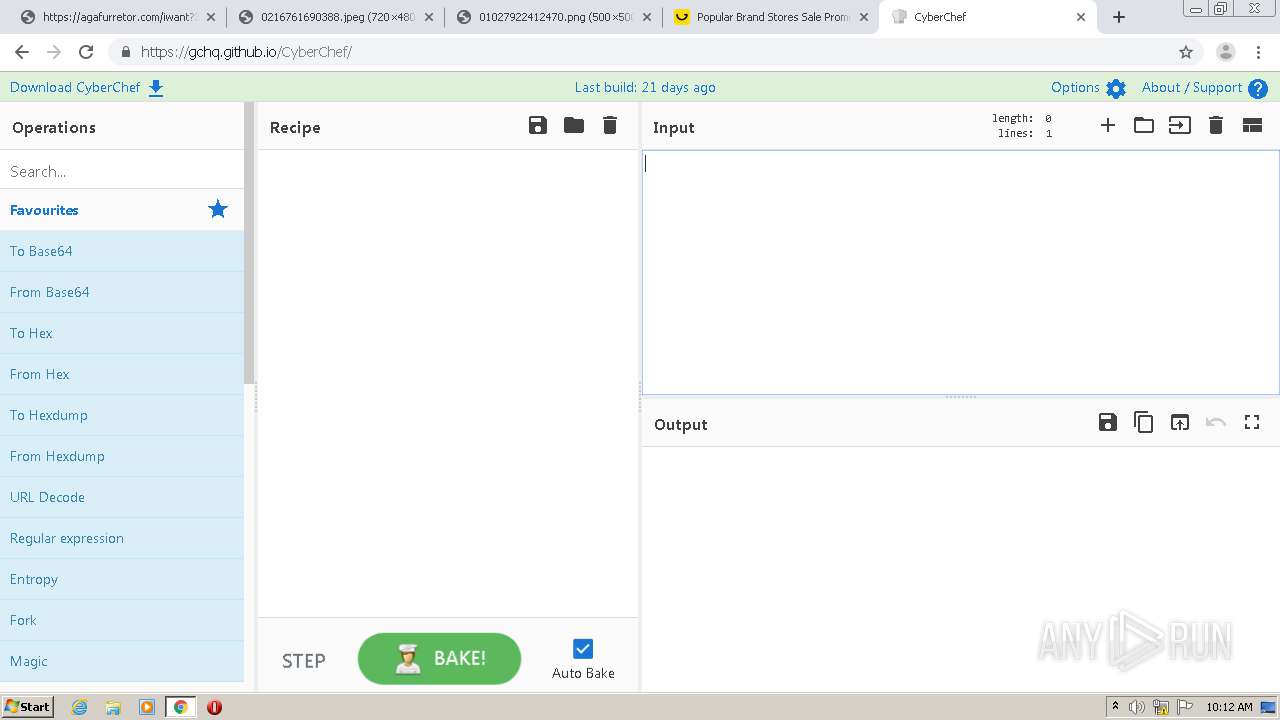This screenshot has height=720, width=1280.
Task: Open Opera from taskbar
Action: click(x=214, y=707)
